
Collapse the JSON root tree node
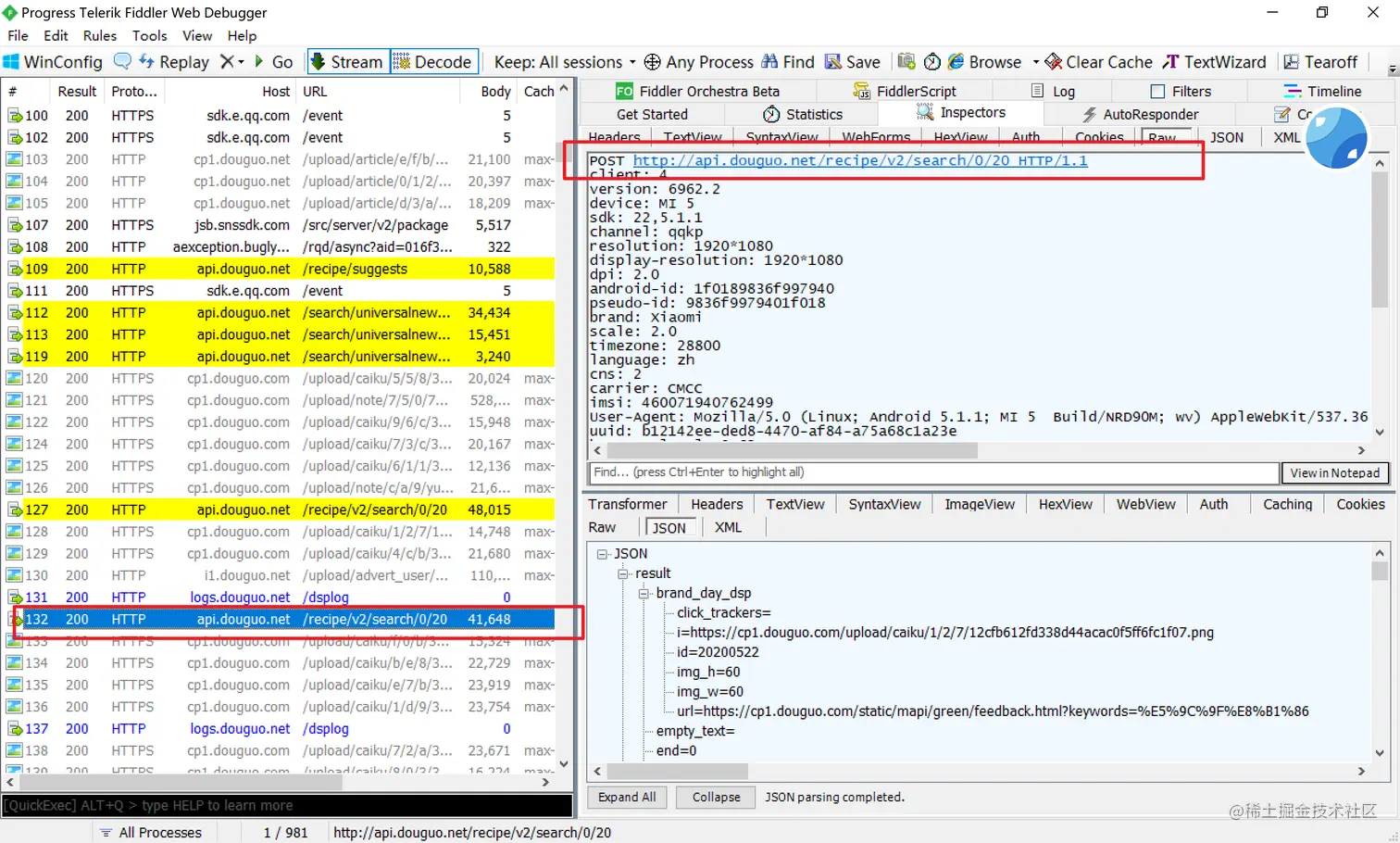click(x=602, y=554)
